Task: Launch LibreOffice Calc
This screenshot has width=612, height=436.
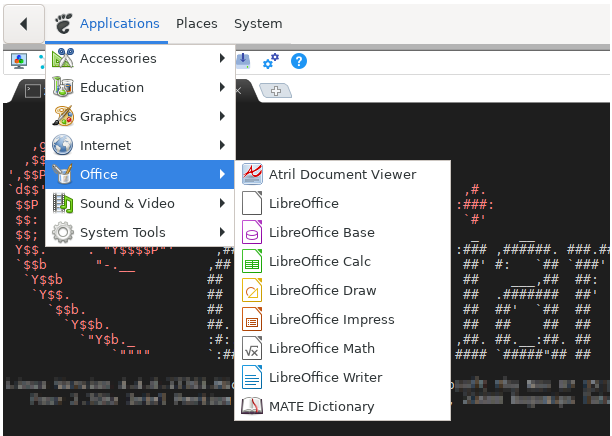Action: (x=342, y=261)
